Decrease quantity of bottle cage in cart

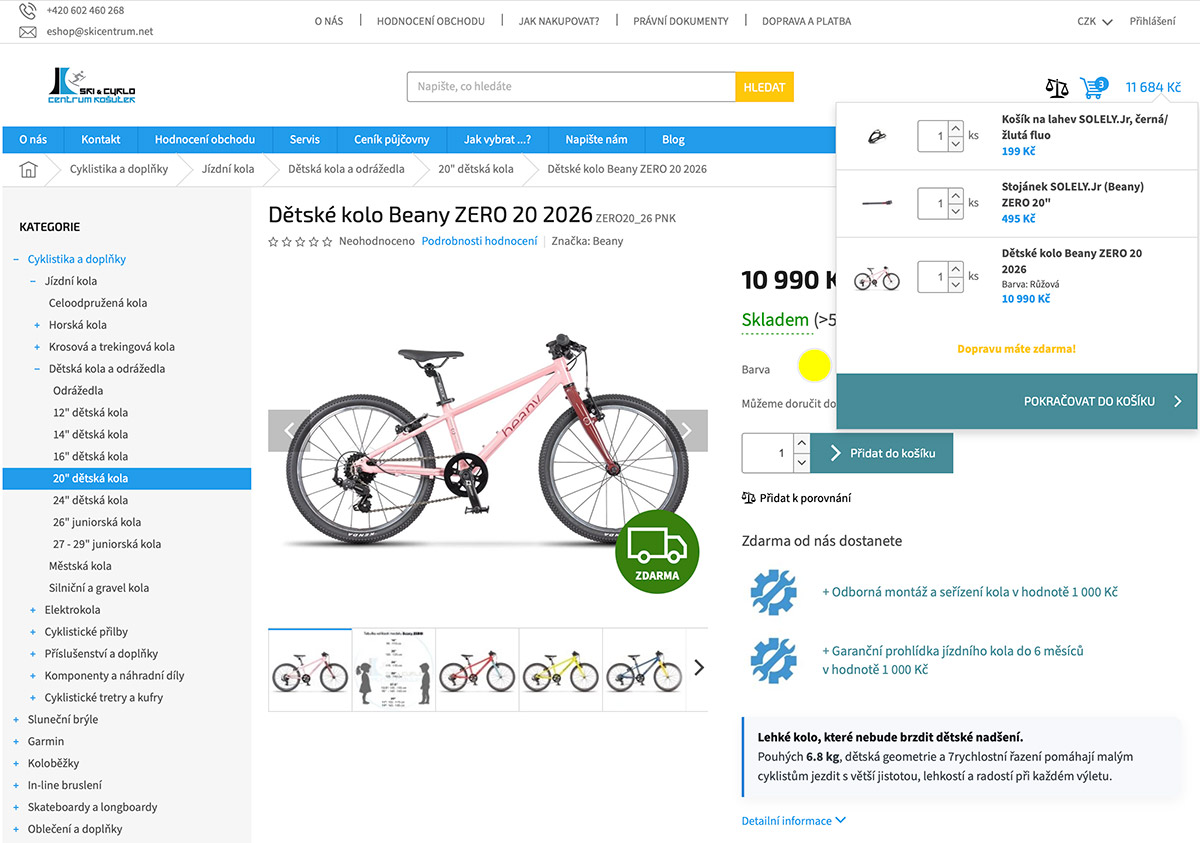tap(955, 144)
